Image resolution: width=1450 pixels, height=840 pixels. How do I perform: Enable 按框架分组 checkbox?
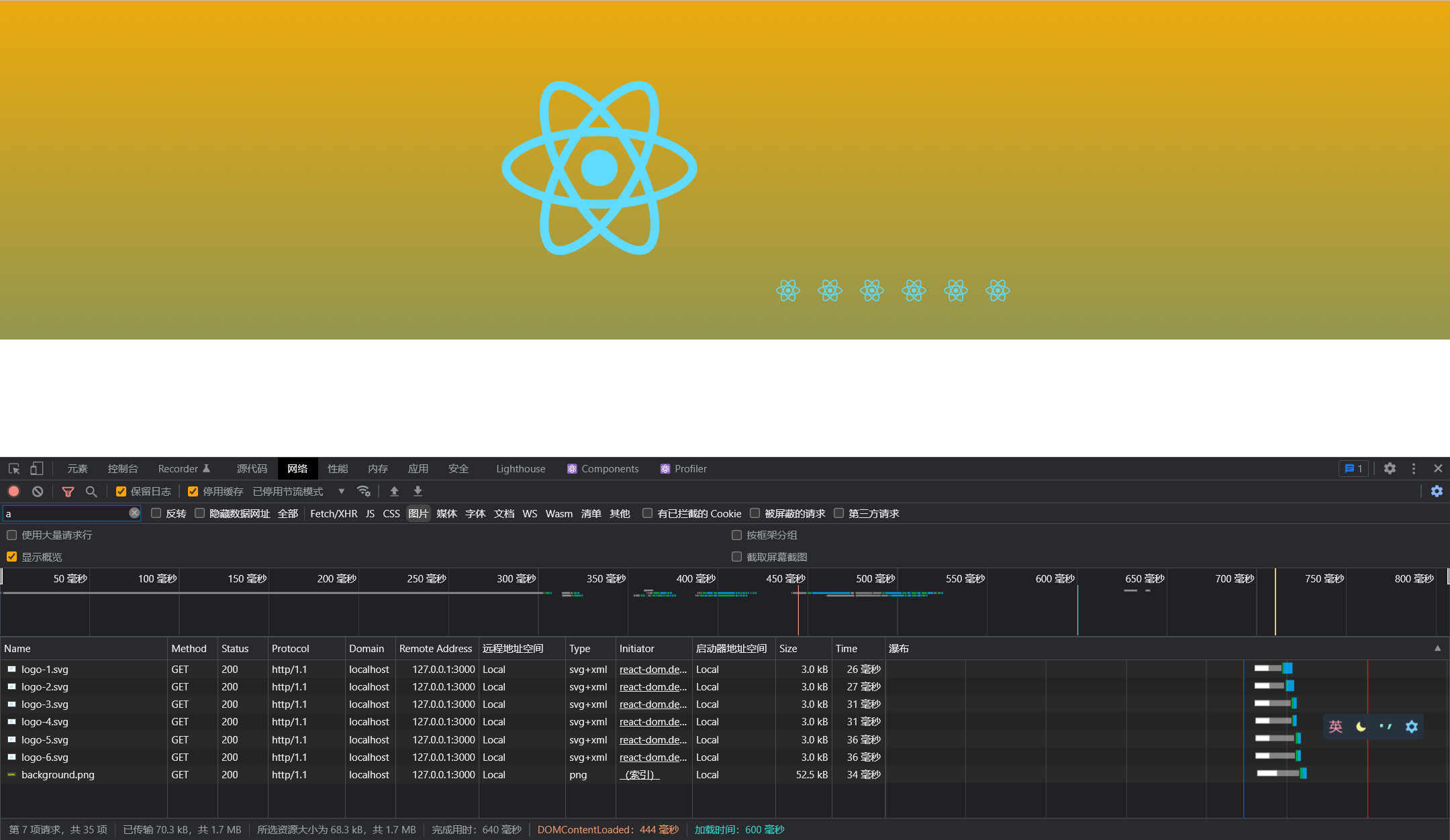click(x=736, y=535)
